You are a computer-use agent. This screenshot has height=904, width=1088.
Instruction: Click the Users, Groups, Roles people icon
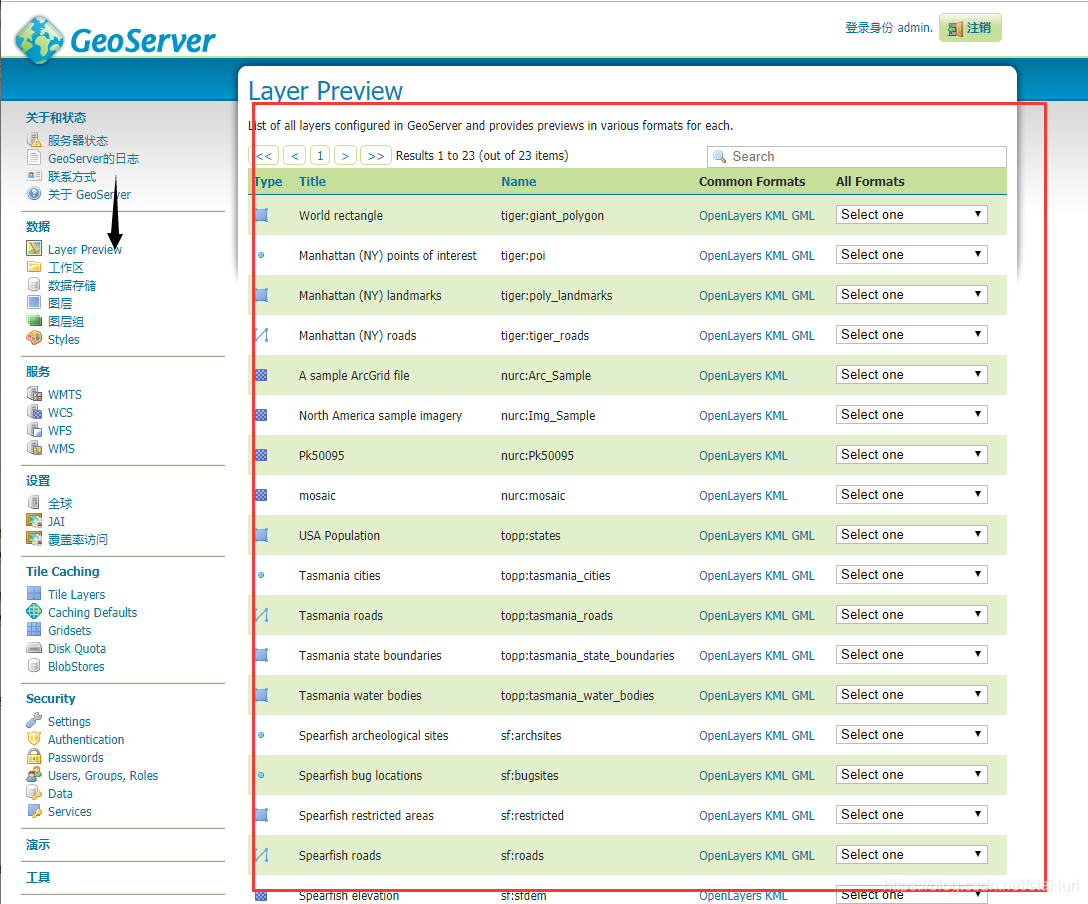[x=34, y=774]
